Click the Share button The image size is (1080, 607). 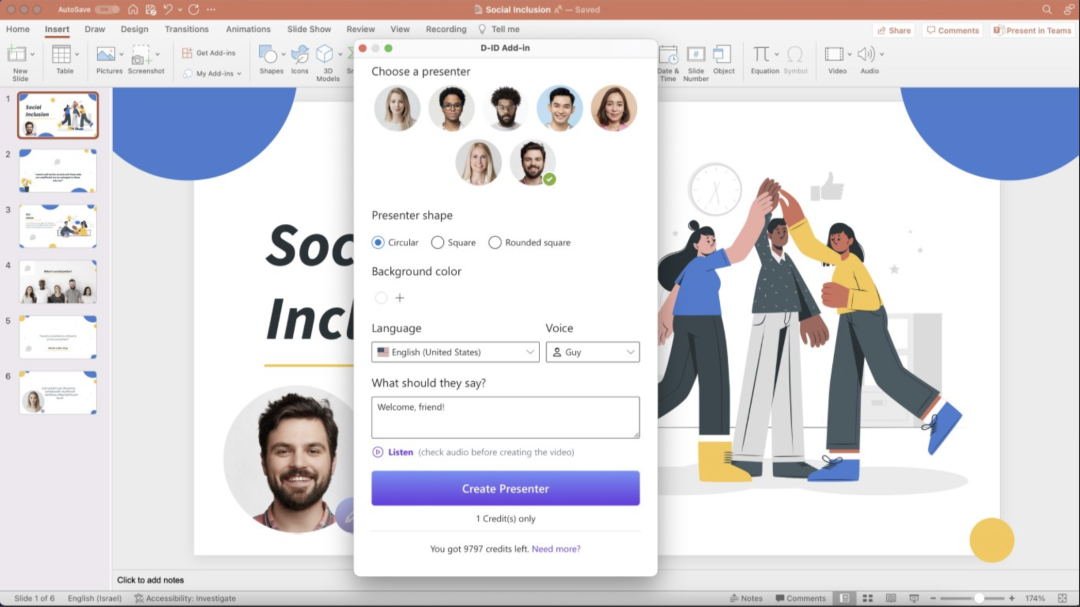[x=894, y=30]
